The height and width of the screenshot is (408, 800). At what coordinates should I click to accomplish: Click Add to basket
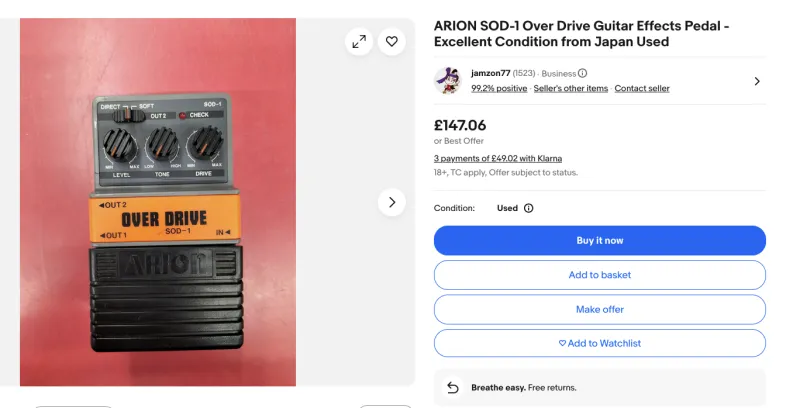coord(599,275)
